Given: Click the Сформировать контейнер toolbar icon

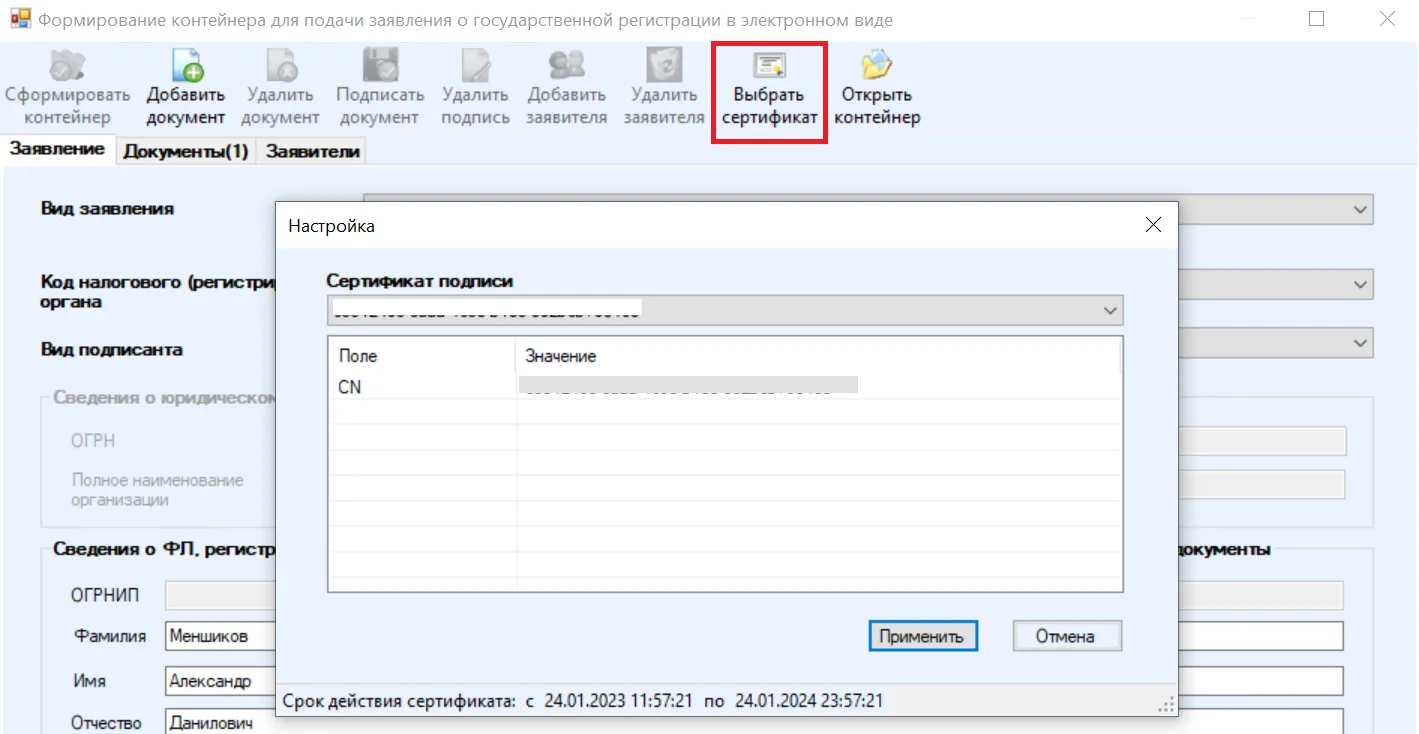Looking at the screenshot, I should pos(68,68).
